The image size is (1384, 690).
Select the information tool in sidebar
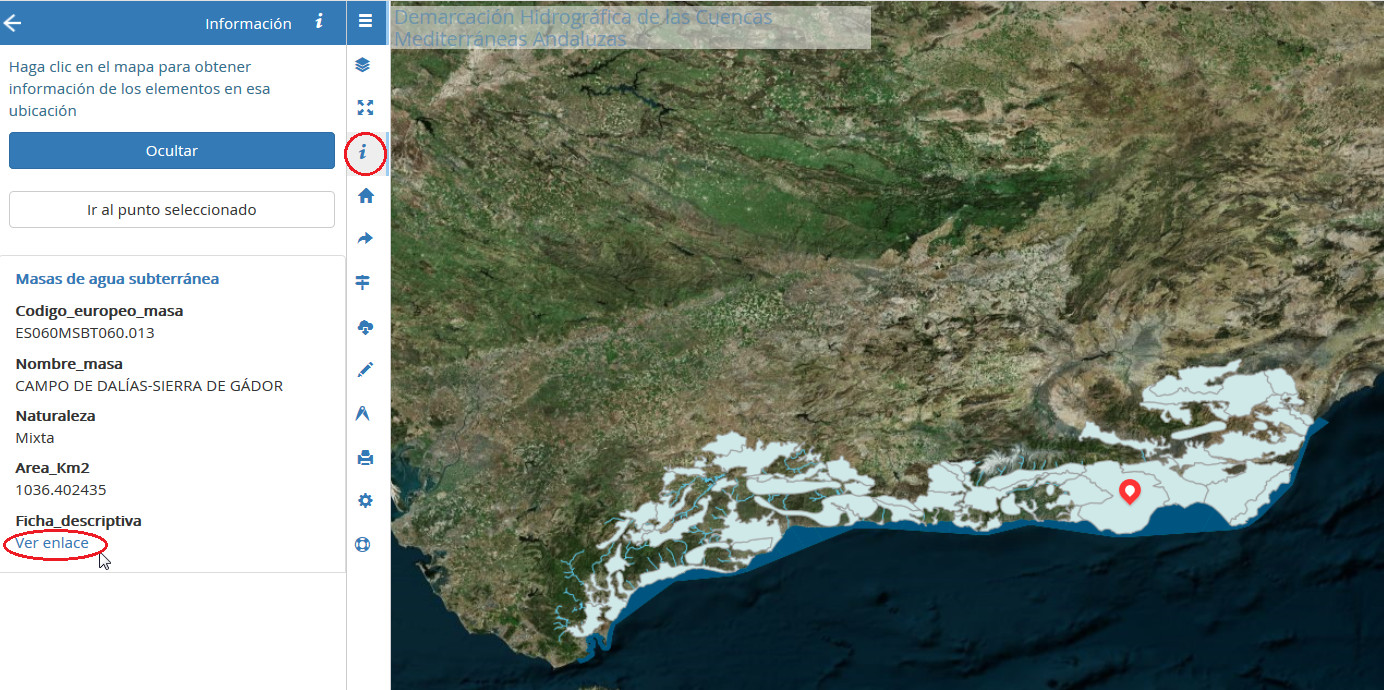364,153
